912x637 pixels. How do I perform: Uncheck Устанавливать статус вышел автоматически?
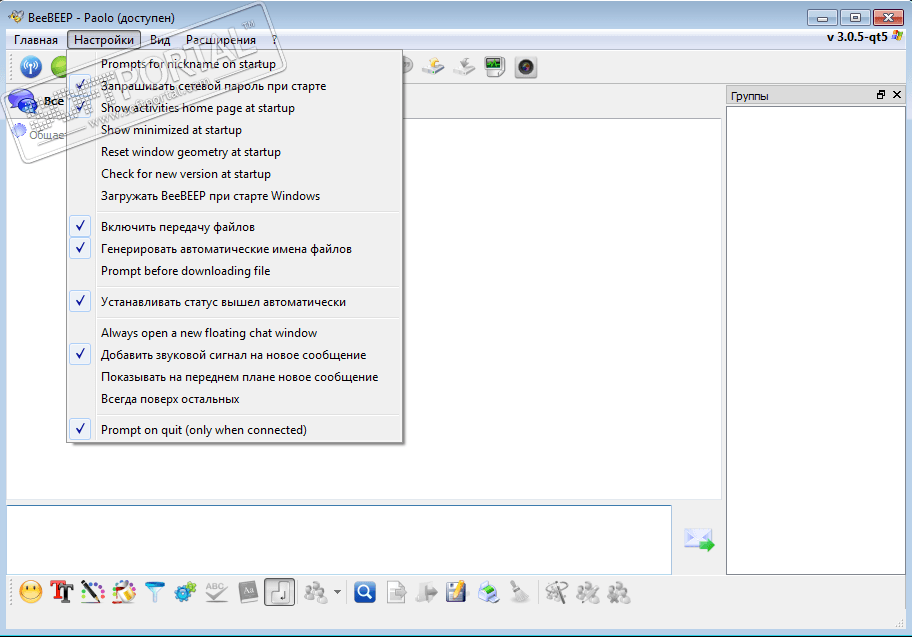(234, 302)
